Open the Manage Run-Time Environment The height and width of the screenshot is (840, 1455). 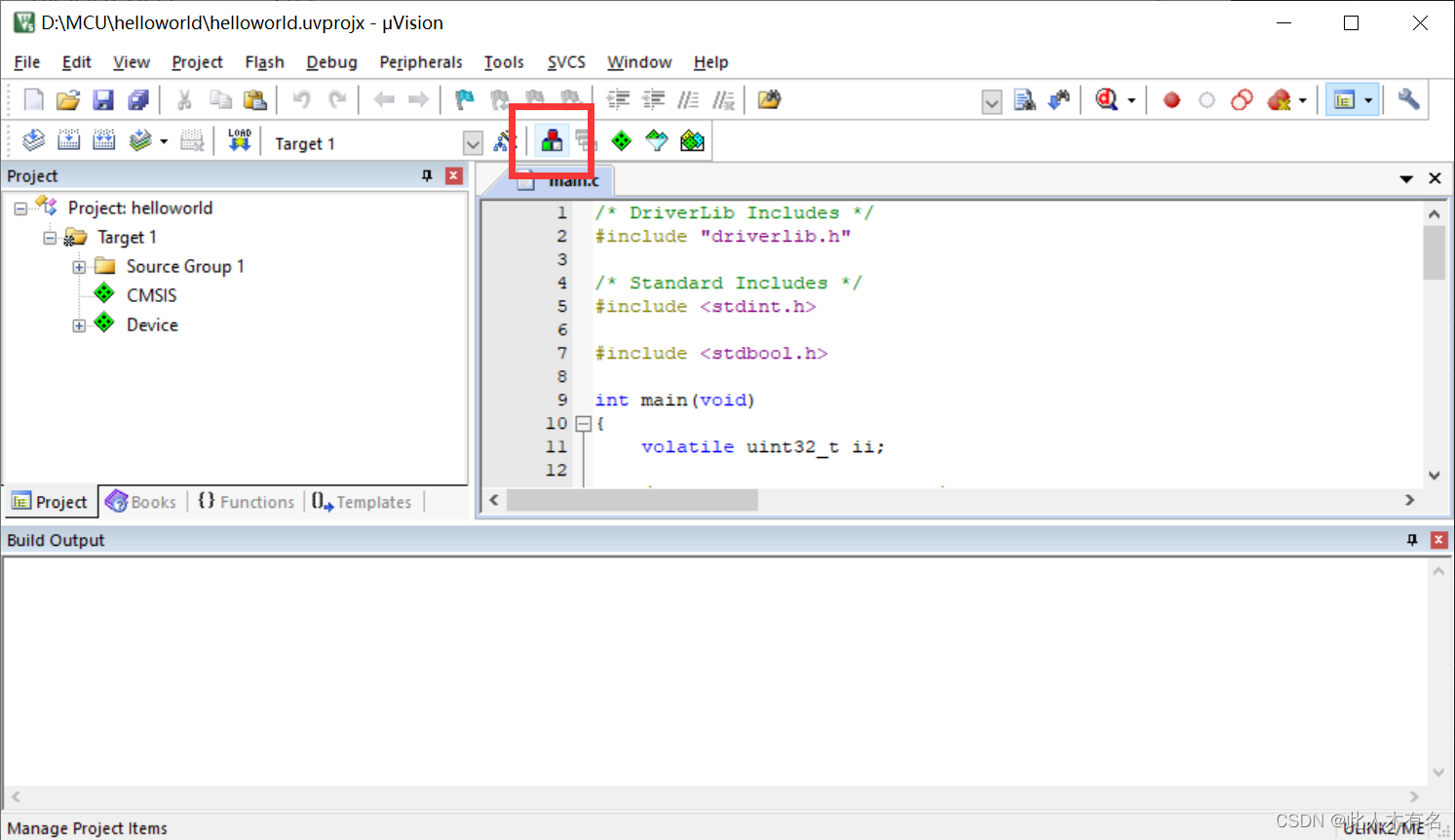click(x=621, y=139)
